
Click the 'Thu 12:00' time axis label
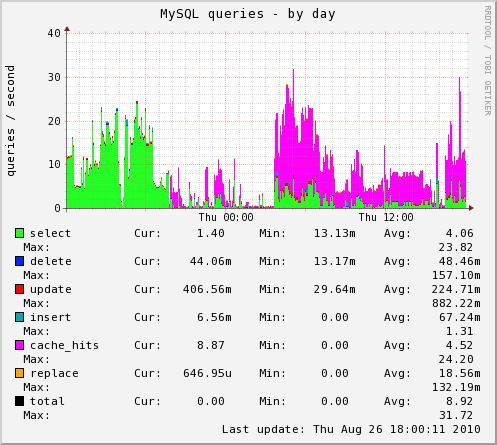click(386, 217)
